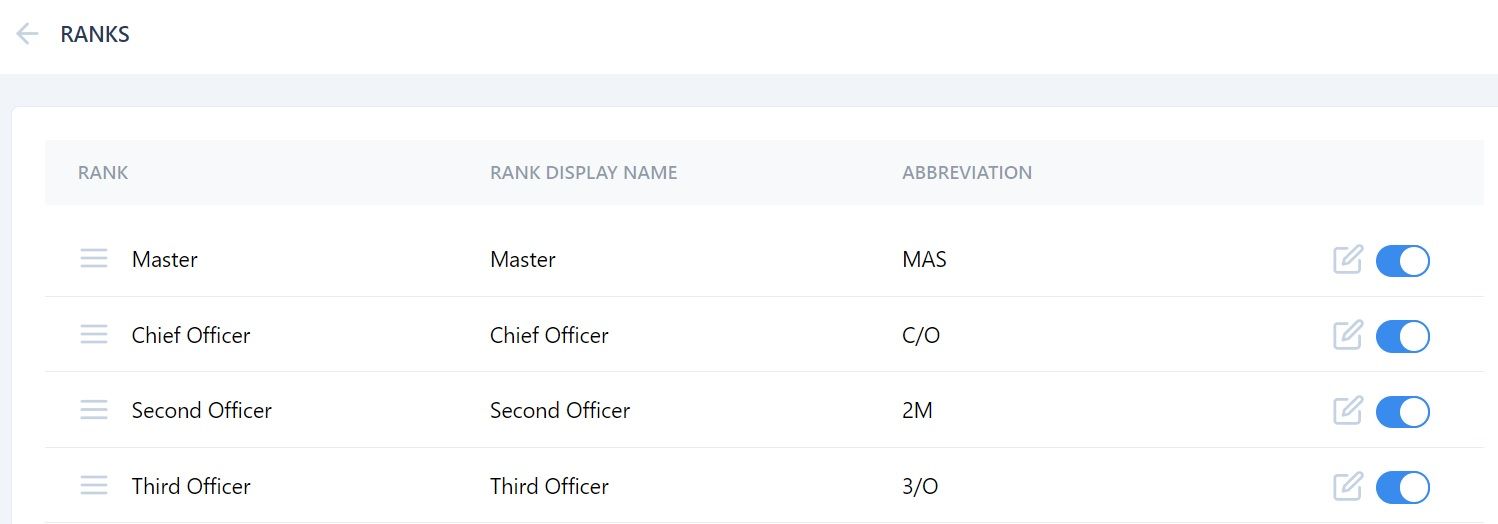This screenshot has height=524, width=1498.
Task: Go back using the arrow beside RANKS
Action: point(27,34)
